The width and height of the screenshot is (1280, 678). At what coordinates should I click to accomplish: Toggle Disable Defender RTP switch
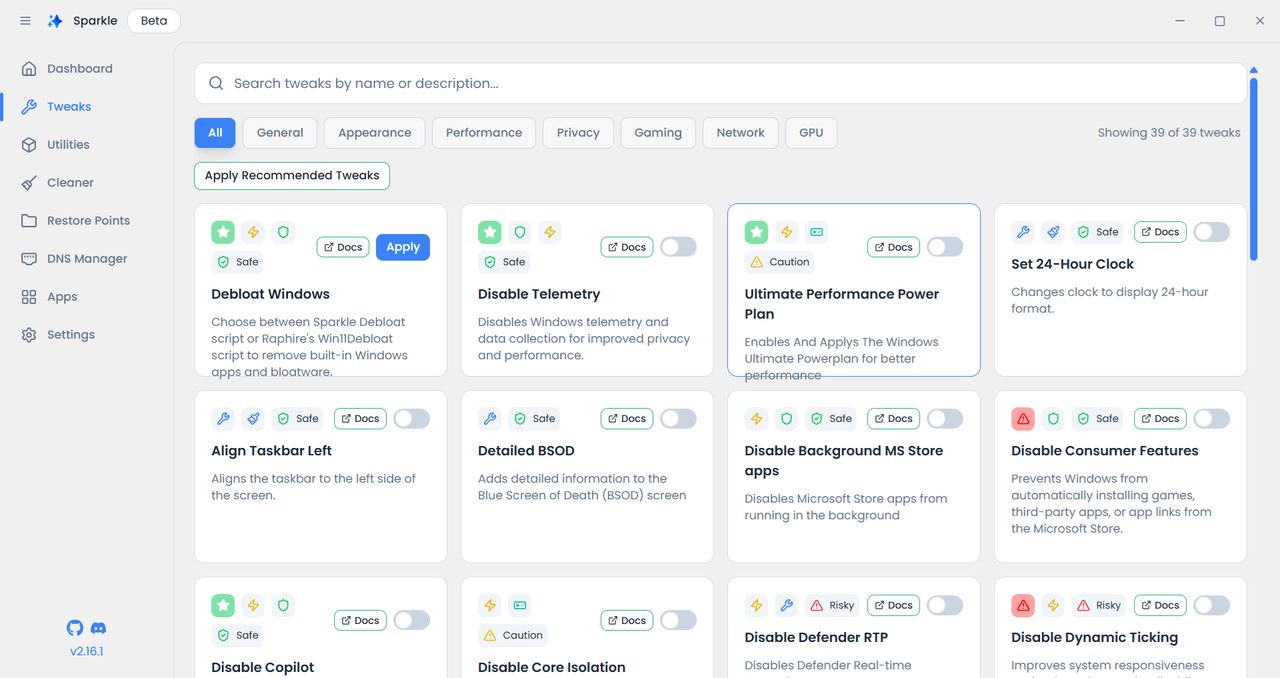pyautogui.click(x=945, y=606)
